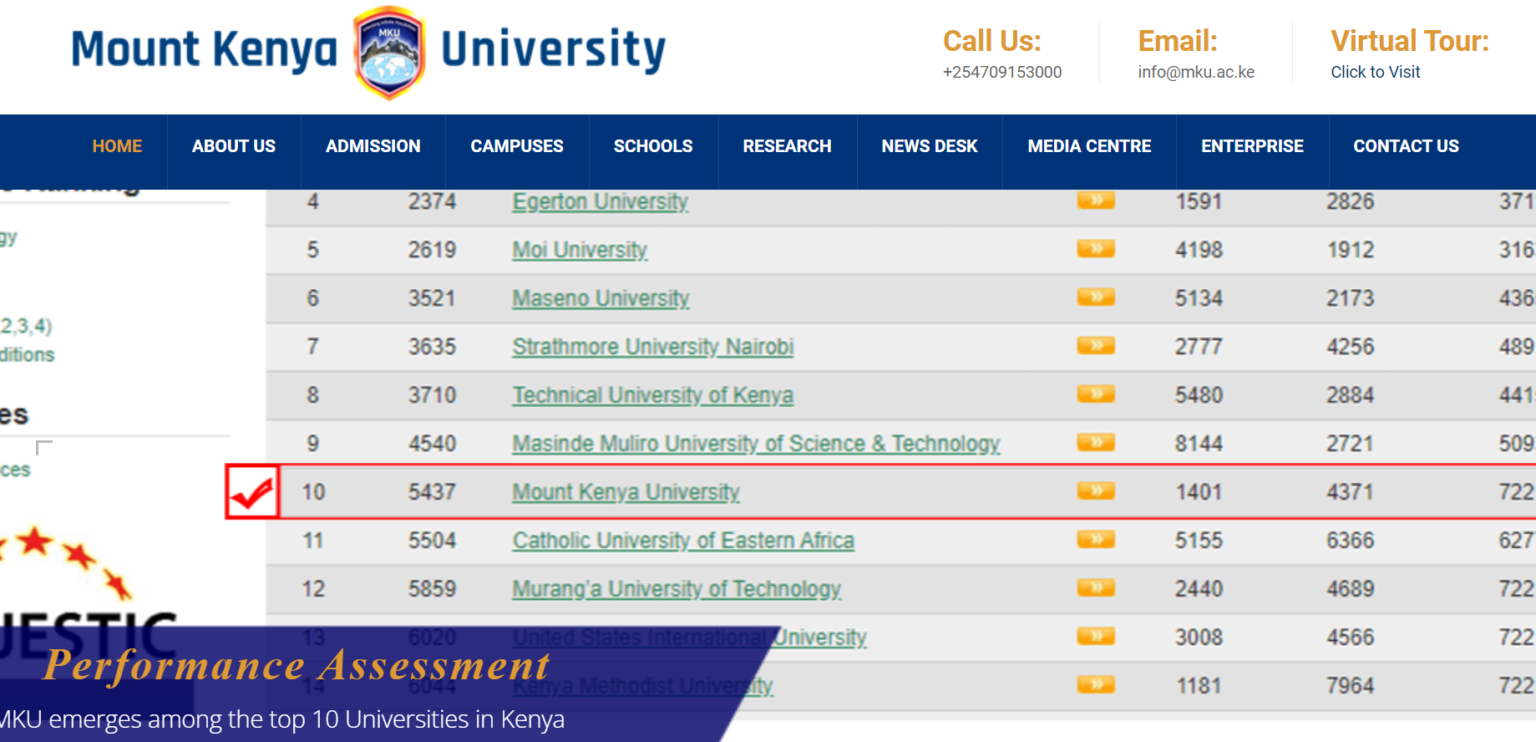
Task: Click the detail arrow beside Catholic University of Eastern Africa
Action: click(1095, 538)
